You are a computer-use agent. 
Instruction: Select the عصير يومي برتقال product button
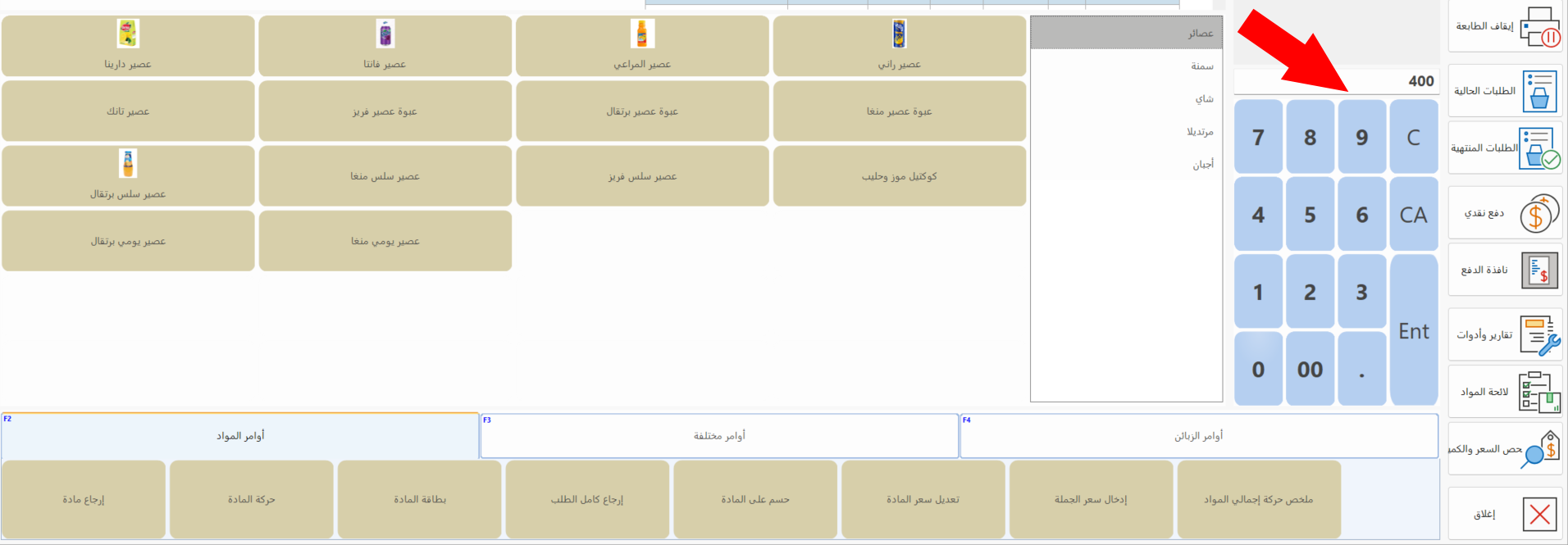(x=128, y=241)
